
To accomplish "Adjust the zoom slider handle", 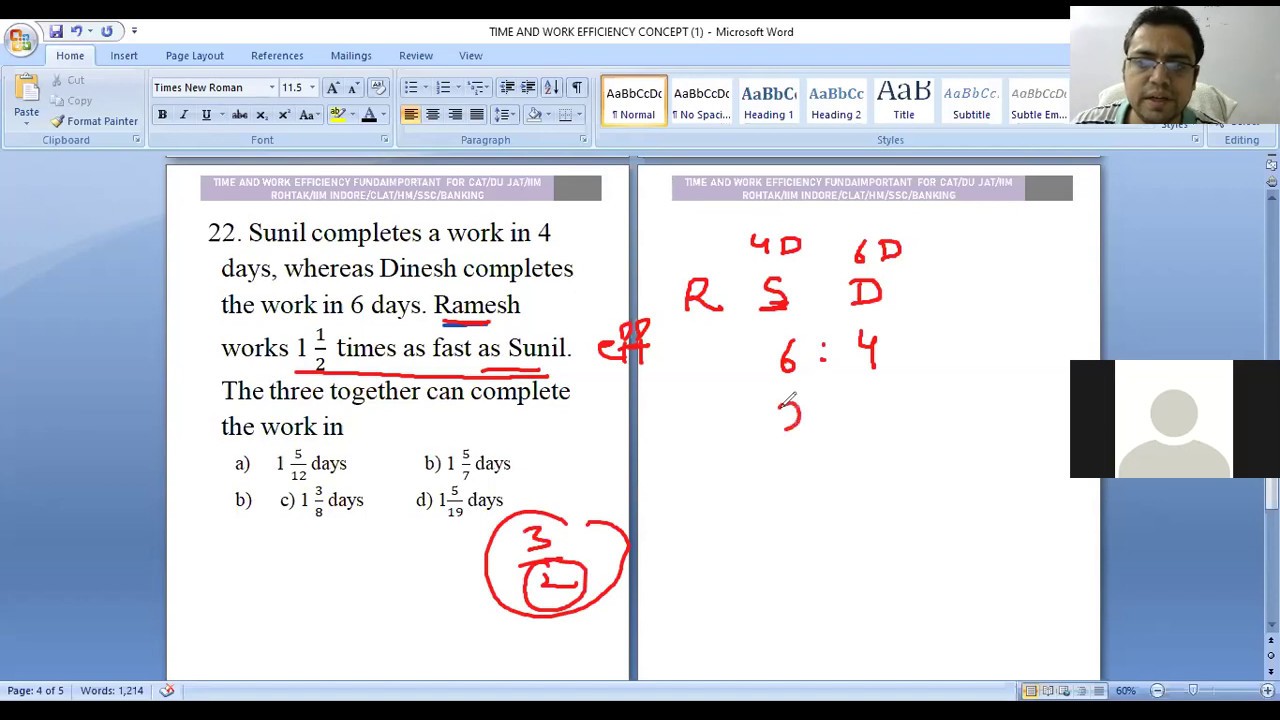I will [1193, 691].
